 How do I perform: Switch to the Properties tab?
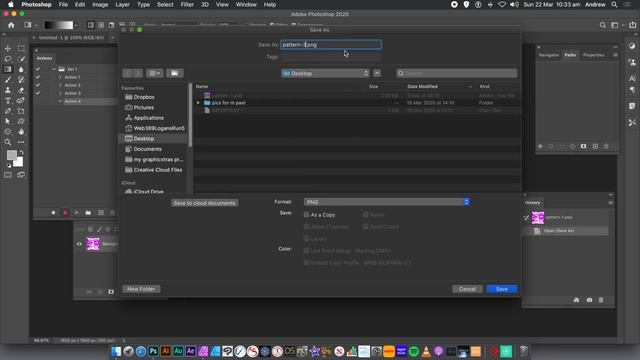point(593,55)
